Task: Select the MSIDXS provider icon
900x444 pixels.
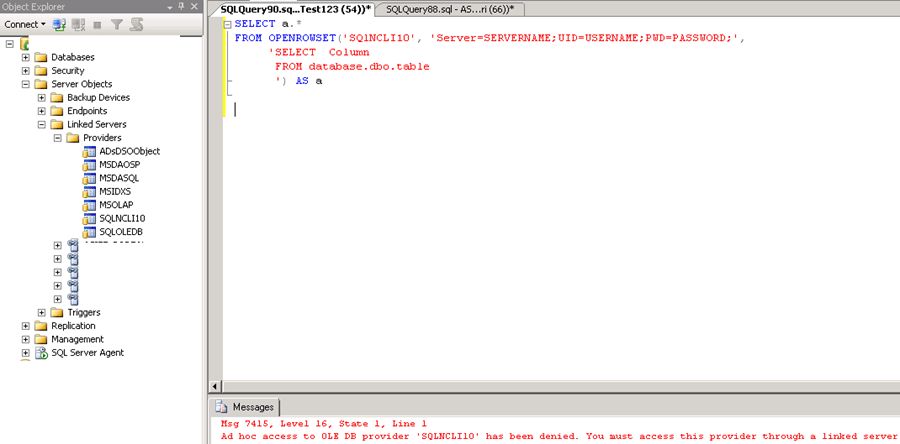Action: [89, 192]
